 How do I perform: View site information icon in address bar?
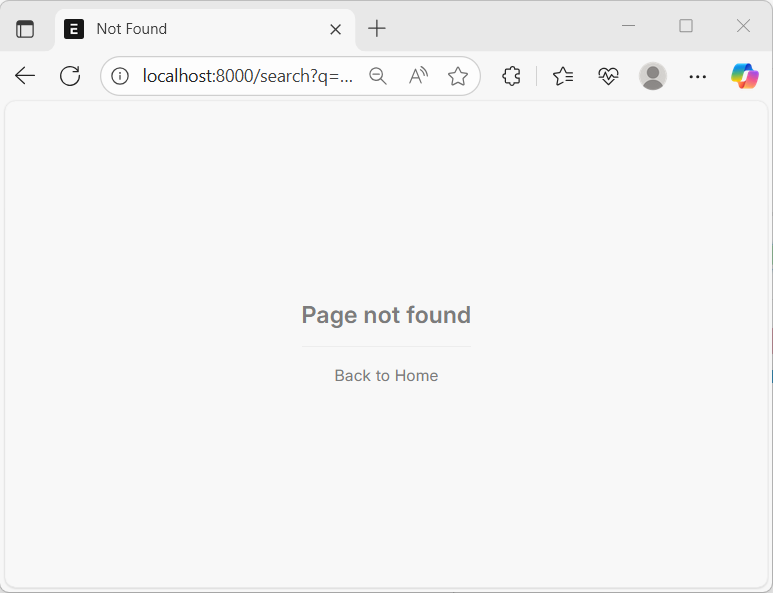coord(120,76)
